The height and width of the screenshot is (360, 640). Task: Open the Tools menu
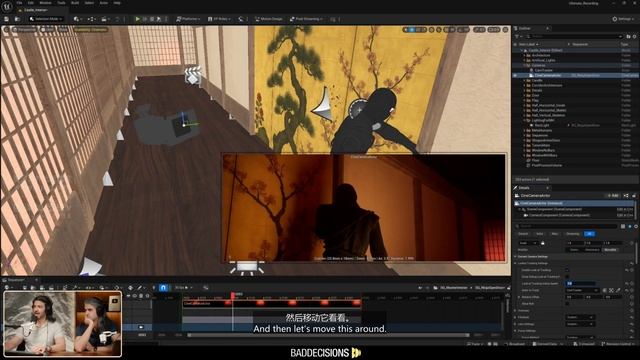pos(61,3)
